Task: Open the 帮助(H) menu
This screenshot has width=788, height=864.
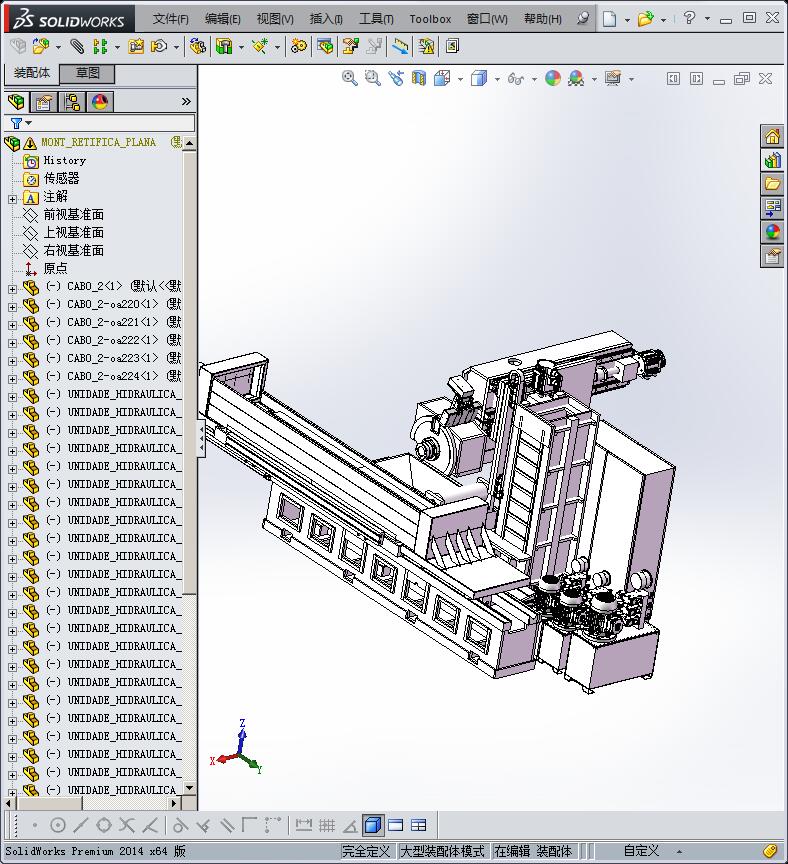Action: coord(543,19)
